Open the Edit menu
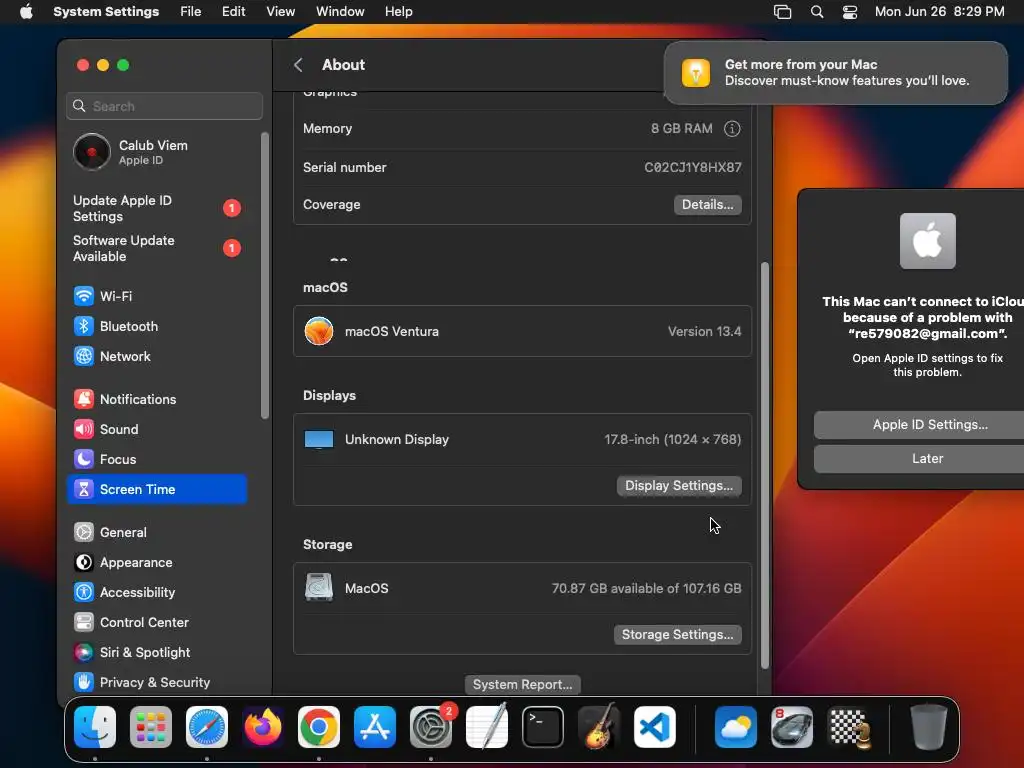 click(x=233, y=12)
